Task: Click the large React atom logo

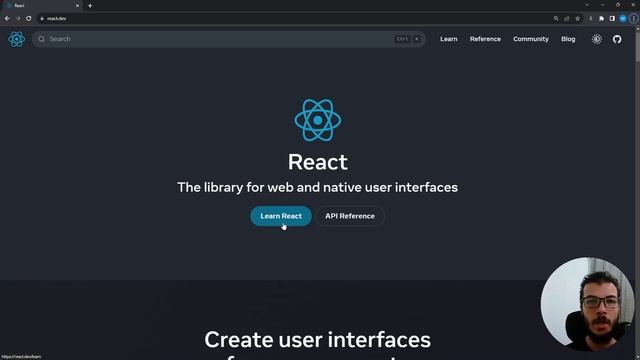Action: [x=318, y=120]
